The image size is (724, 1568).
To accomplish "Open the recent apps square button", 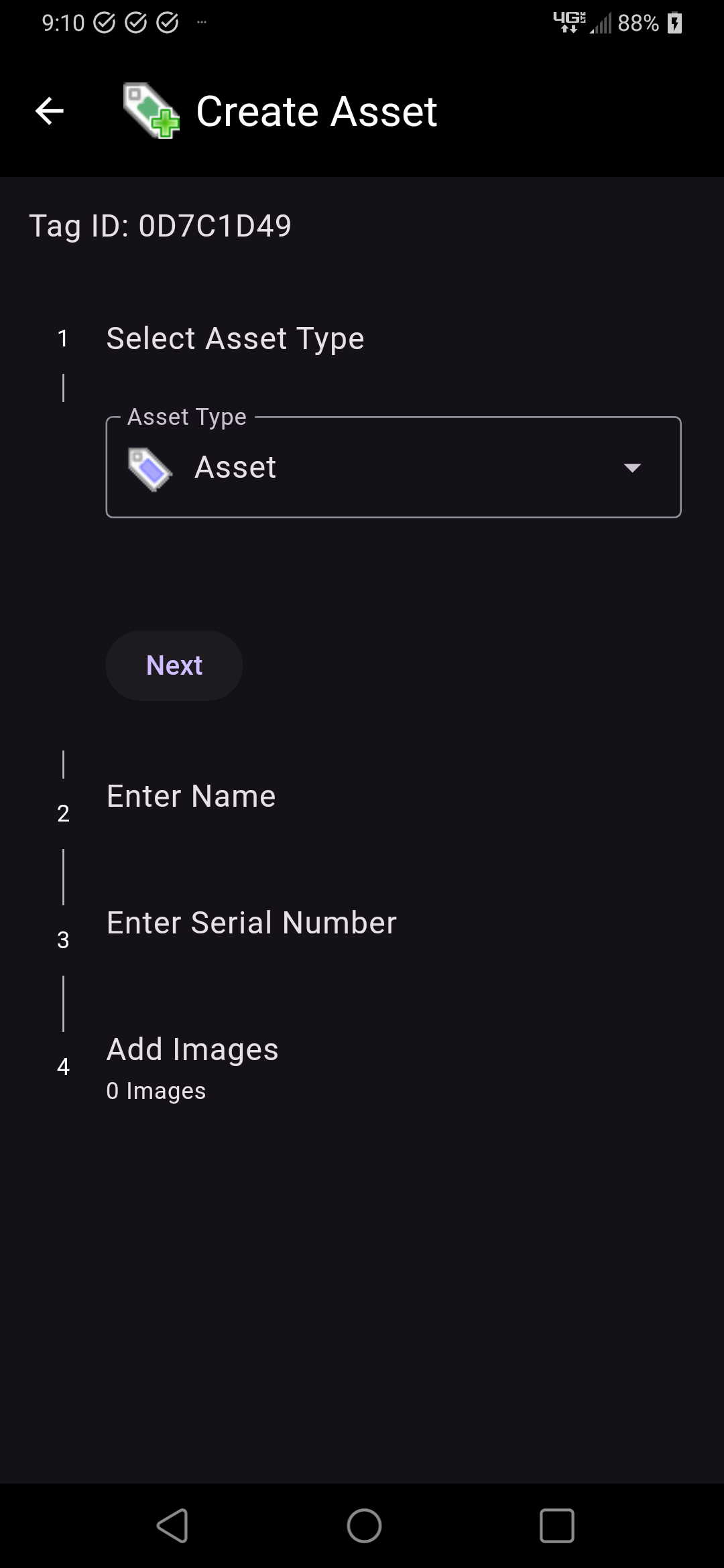I will point(556,1526).
